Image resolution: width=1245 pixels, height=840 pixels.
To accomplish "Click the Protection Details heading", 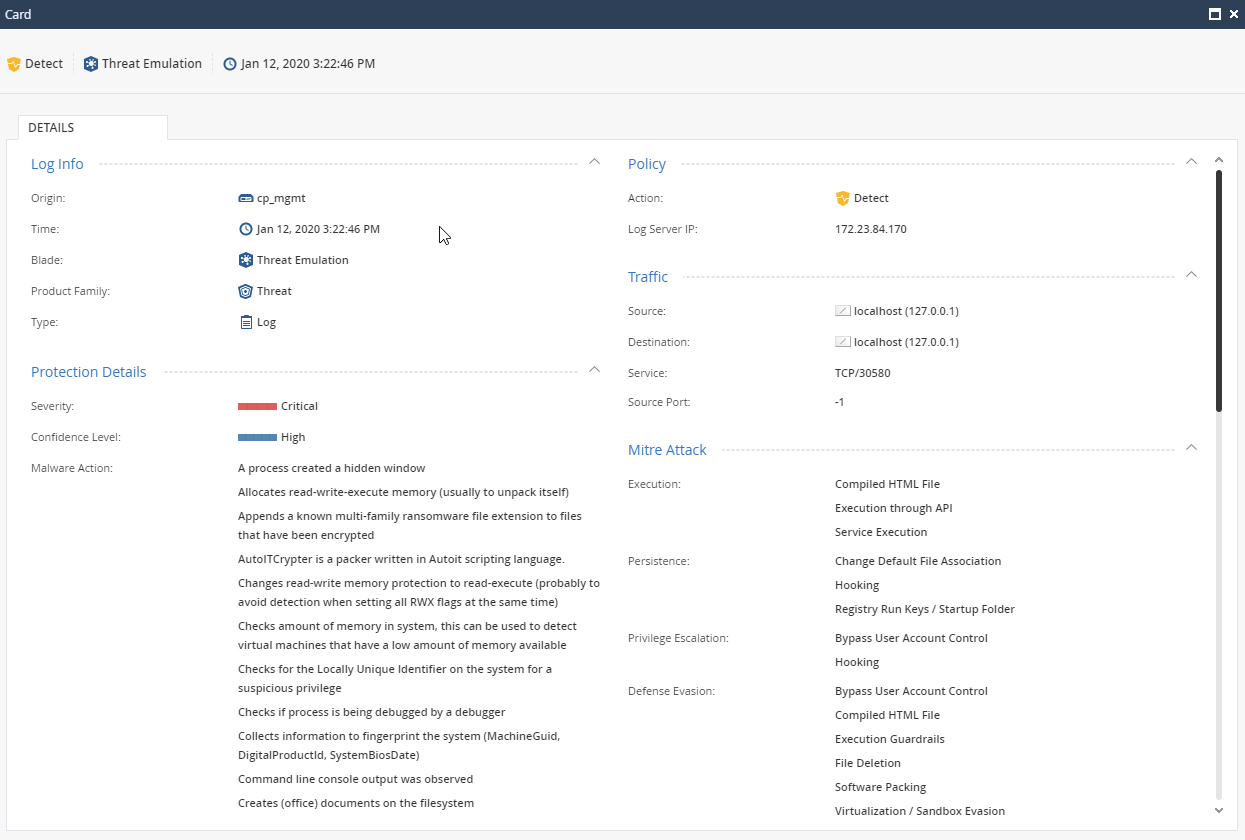I will (88, 371).
